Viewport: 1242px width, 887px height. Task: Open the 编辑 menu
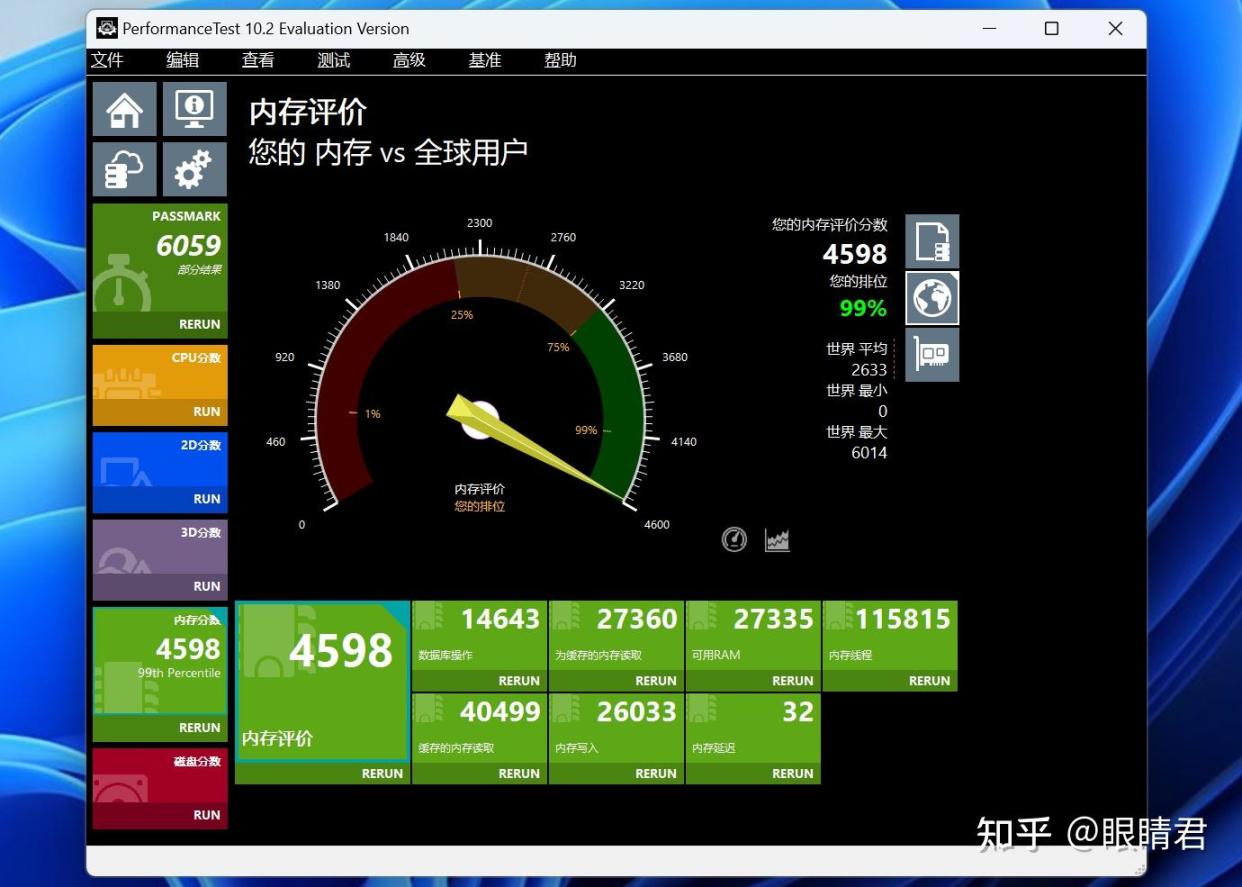pos(182,60)
